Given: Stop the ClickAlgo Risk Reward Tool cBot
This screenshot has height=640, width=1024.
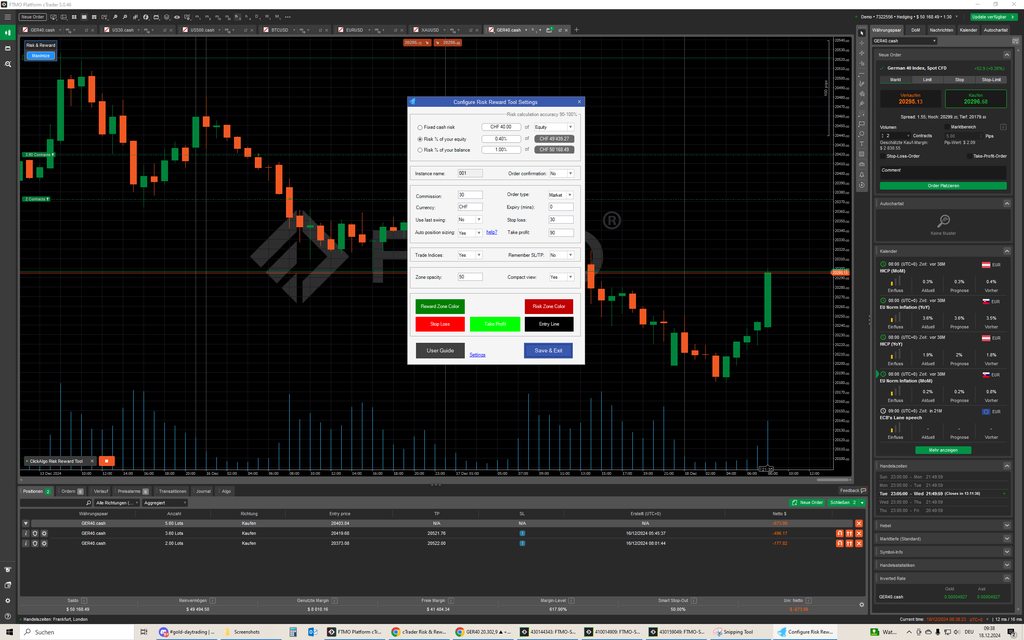Looking at the screenshot, I should (x=106, y=461).
